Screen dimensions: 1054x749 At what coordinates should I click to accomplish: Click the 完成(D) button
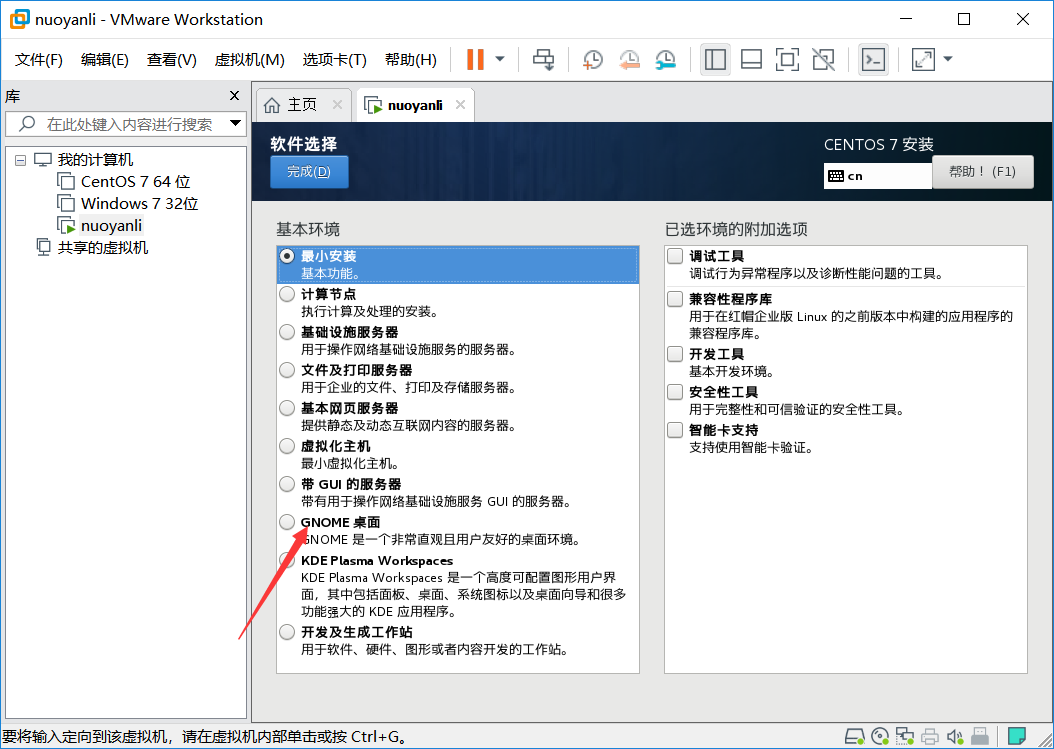(309, 171)
